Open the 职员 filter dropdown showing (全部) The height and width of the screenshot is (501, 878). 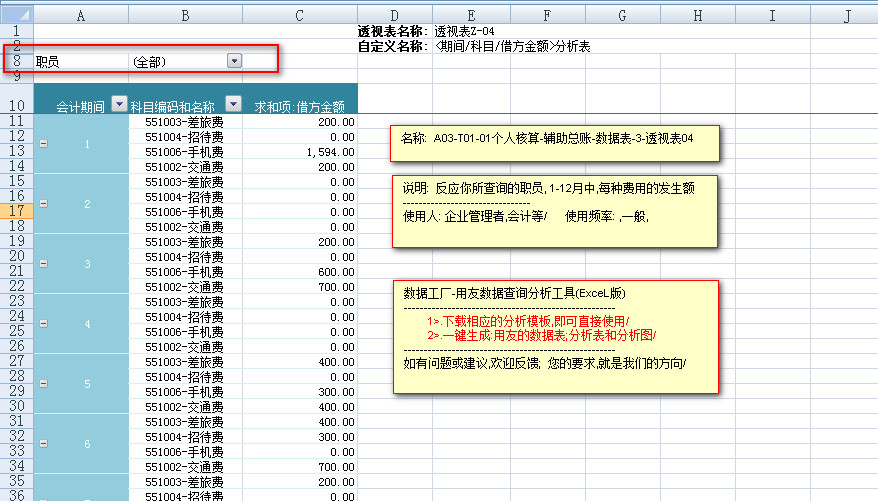234,62
